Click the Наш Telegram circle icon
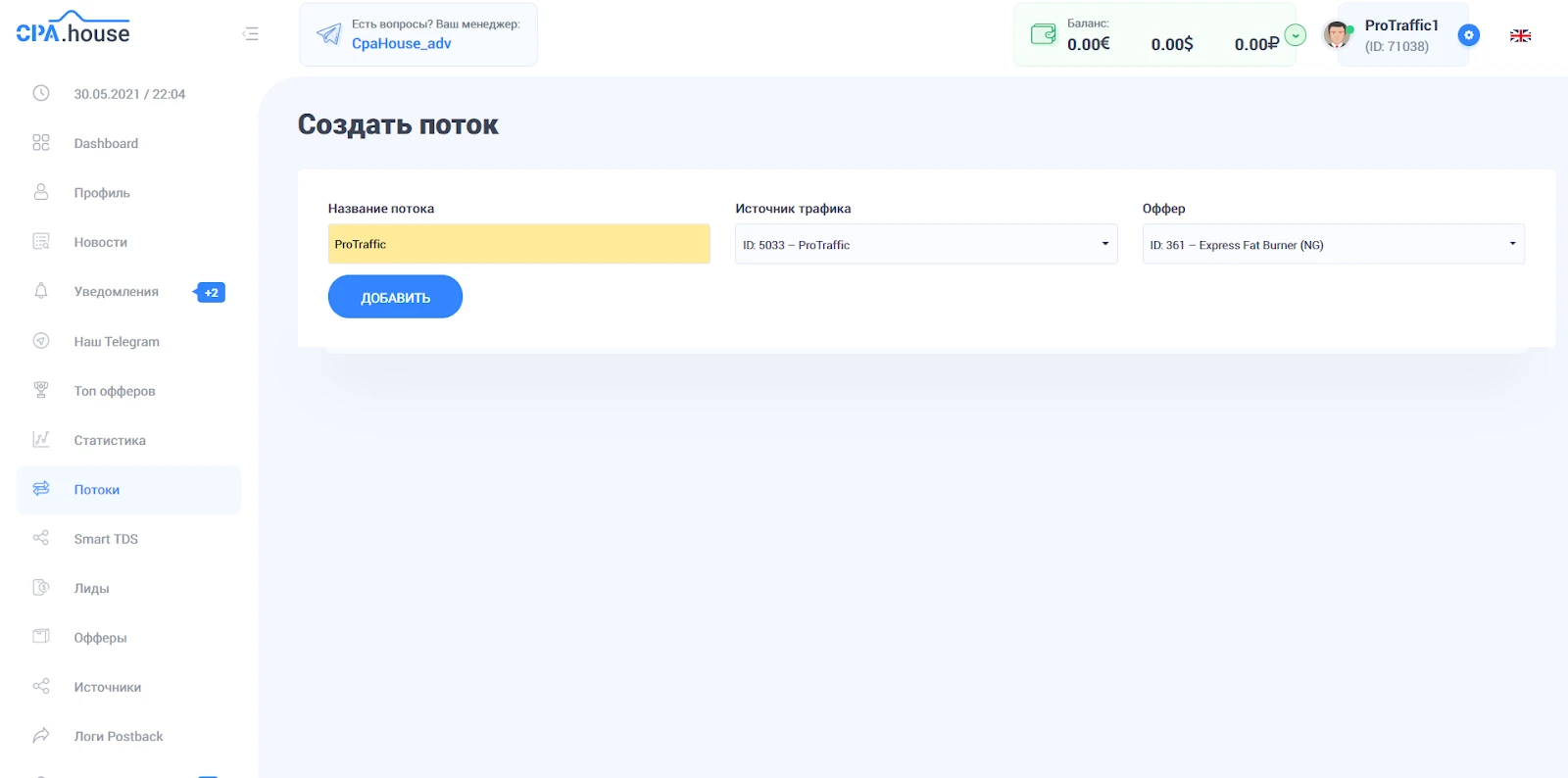 click(x=41, y=341)
